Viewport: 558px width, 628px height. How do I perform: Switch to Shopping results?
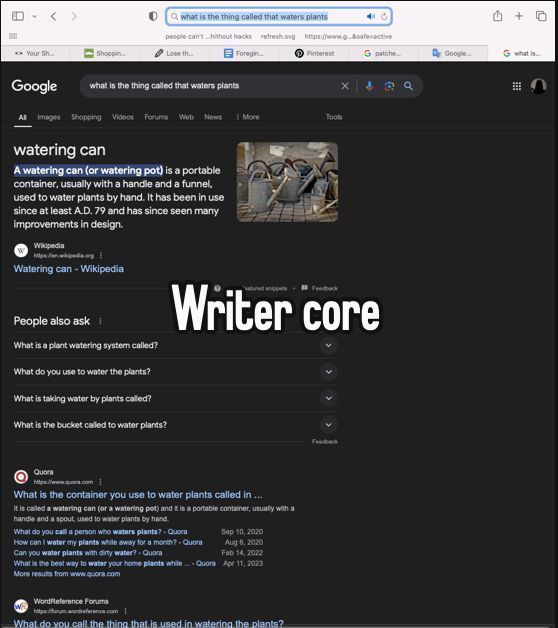(86, 117)
